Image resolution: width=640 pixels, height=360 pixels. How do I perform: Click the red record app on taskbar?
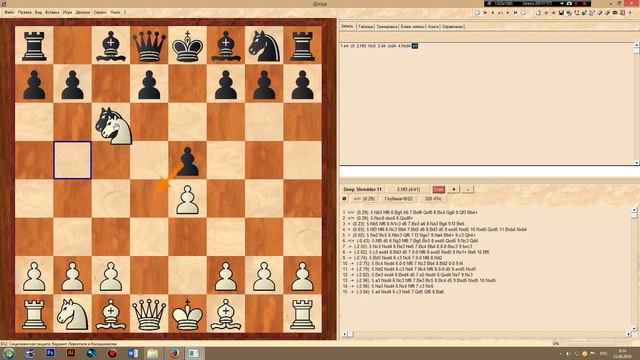tap(112, 353)
